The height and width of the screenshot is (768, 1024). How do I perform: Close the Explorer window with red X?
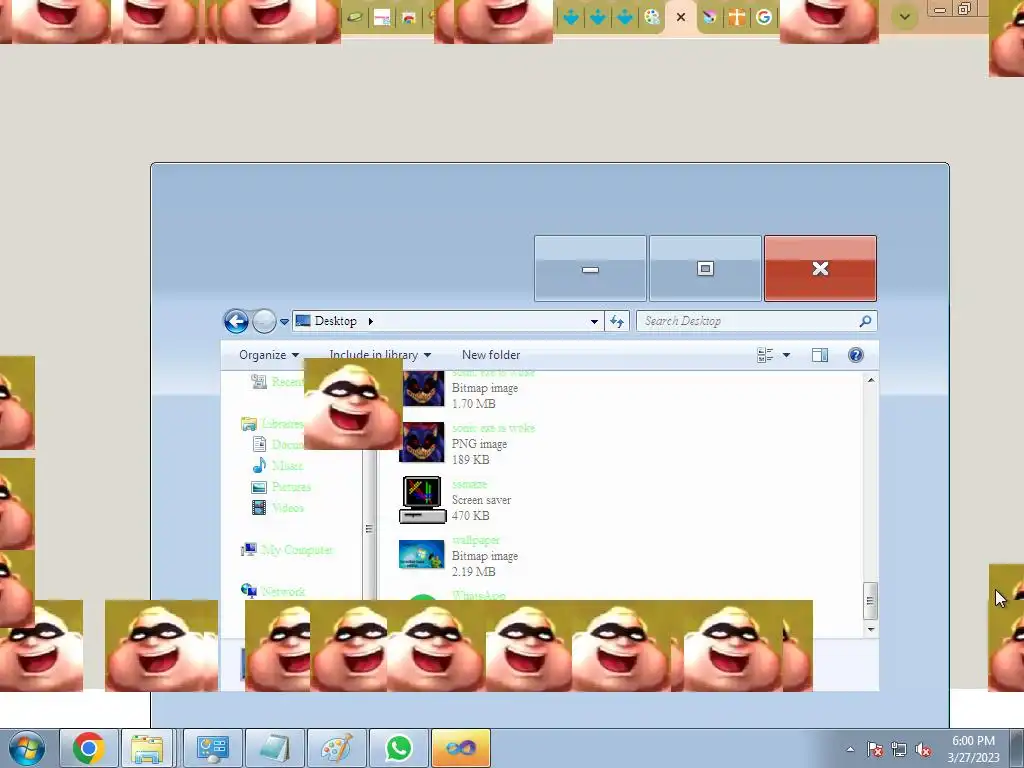820,268
